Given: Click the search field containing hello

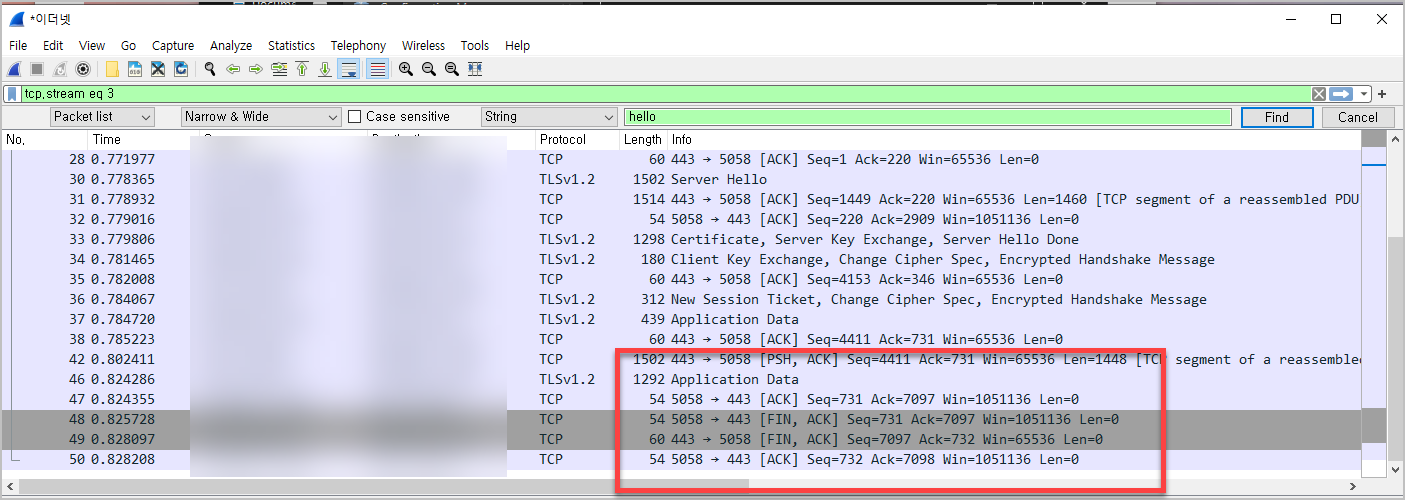Looking at the screenshot, I should coord(928,117).
